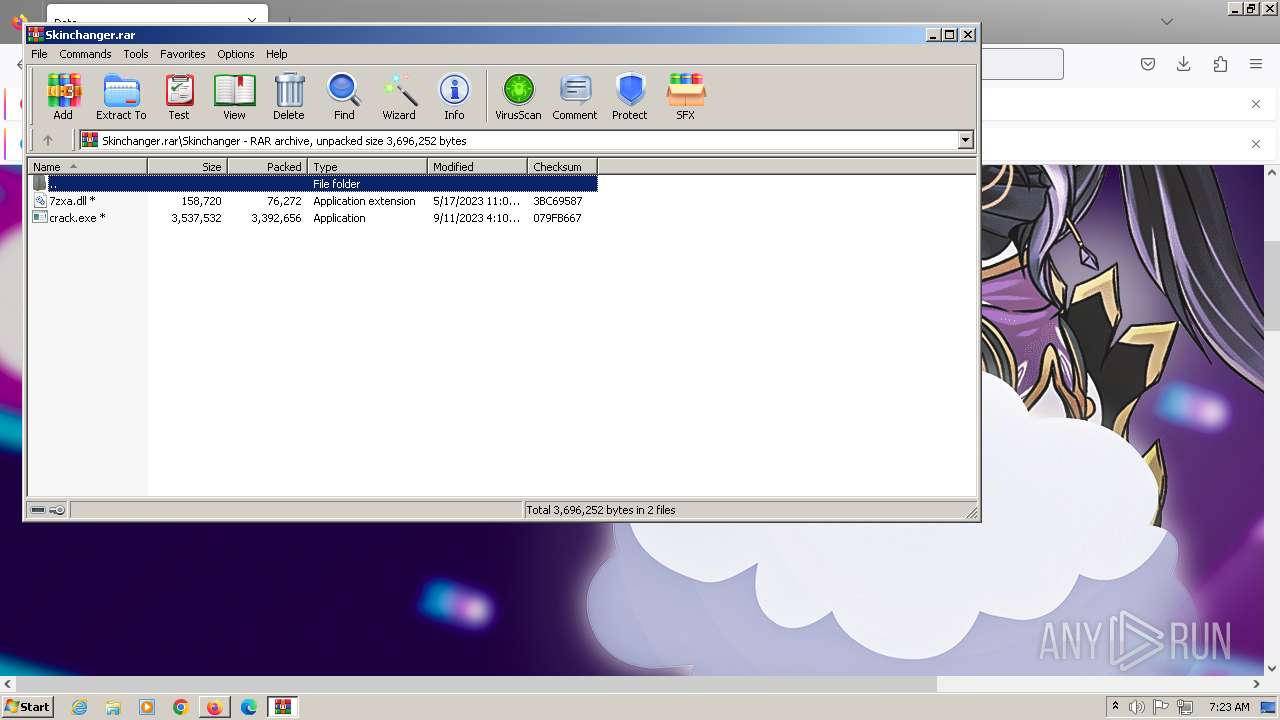
Task: Open Firefox extensions icon
Action: 1220,64
